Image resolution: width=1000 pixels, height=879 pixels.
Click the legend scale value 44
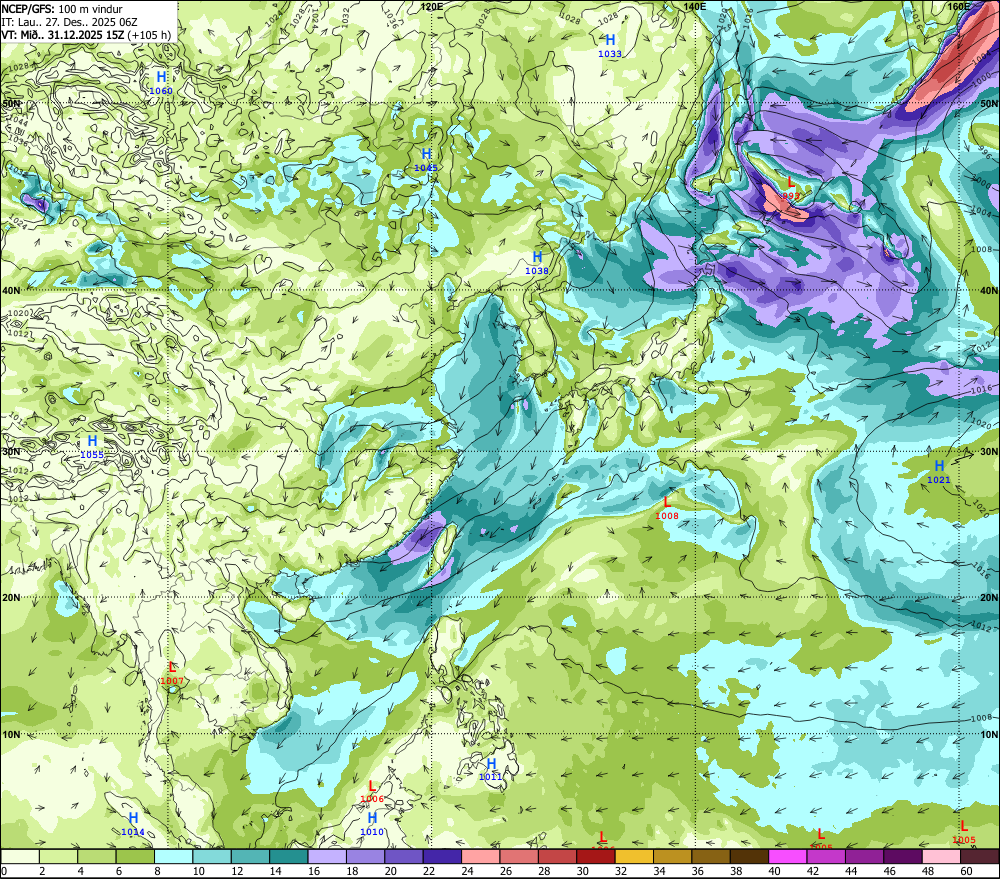[x=851, y=871]
